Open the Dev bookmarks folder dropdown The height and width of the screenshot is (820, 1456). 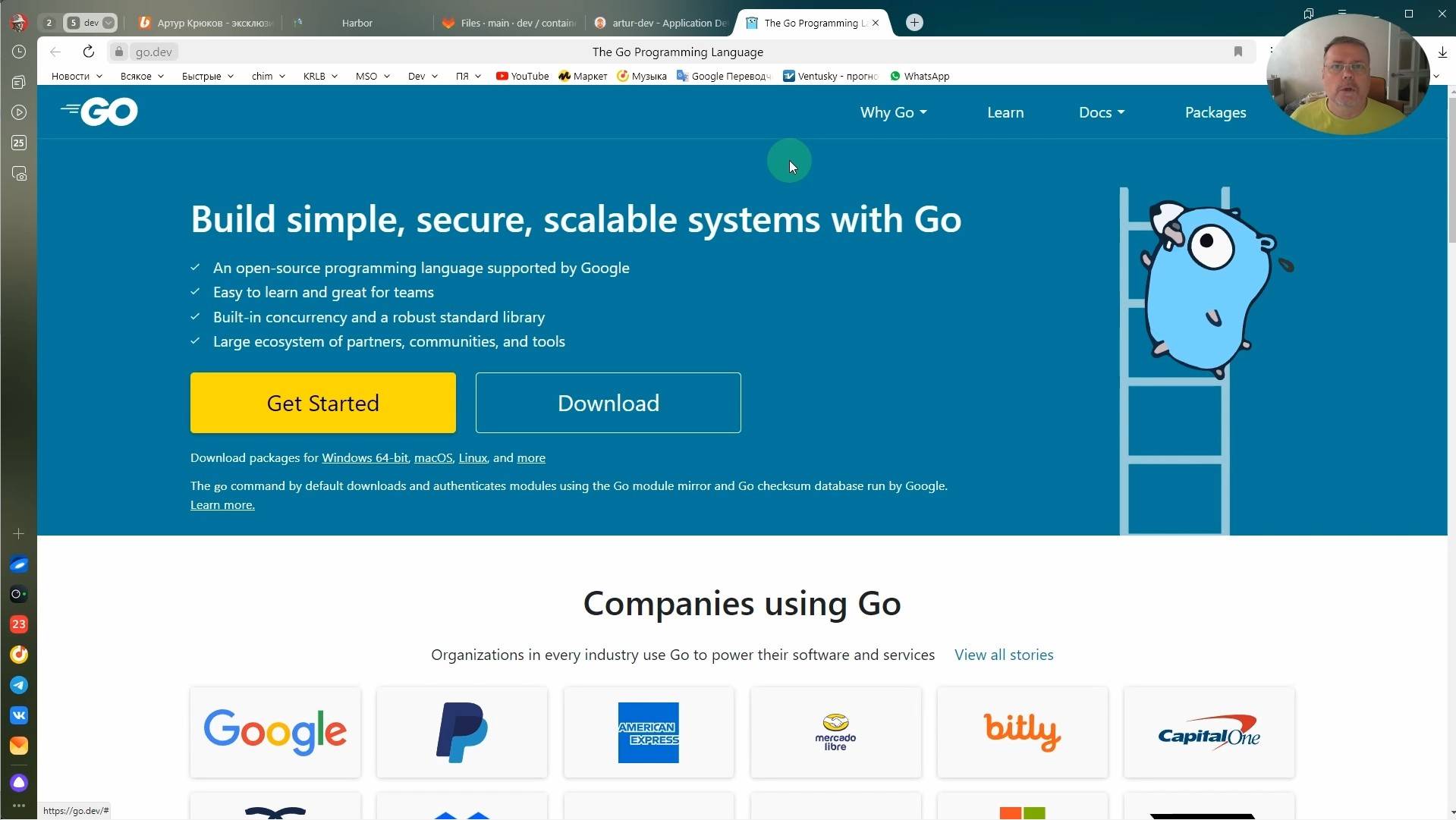coord(423,76)
